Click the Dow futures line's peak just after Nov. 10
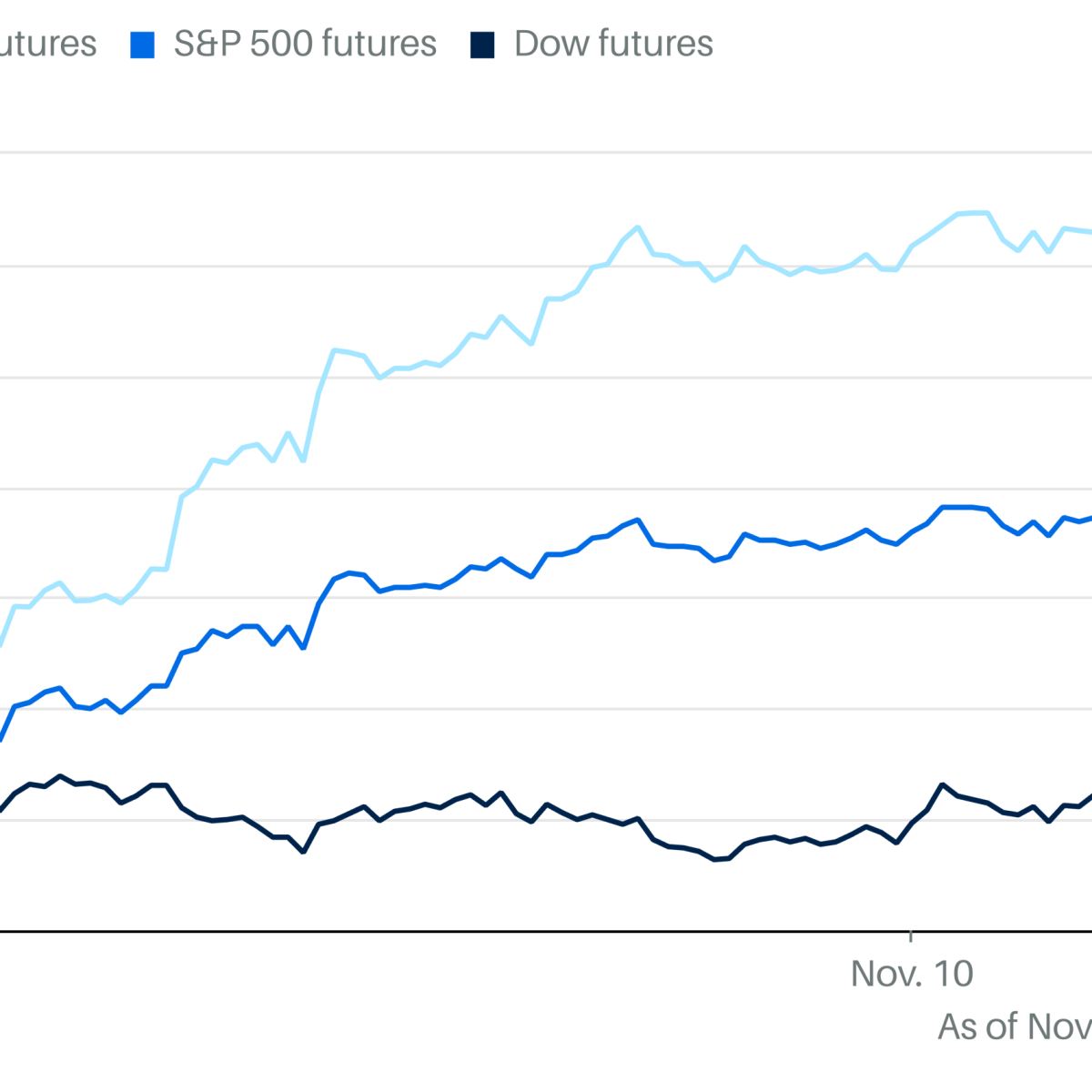 click(942, 784)
